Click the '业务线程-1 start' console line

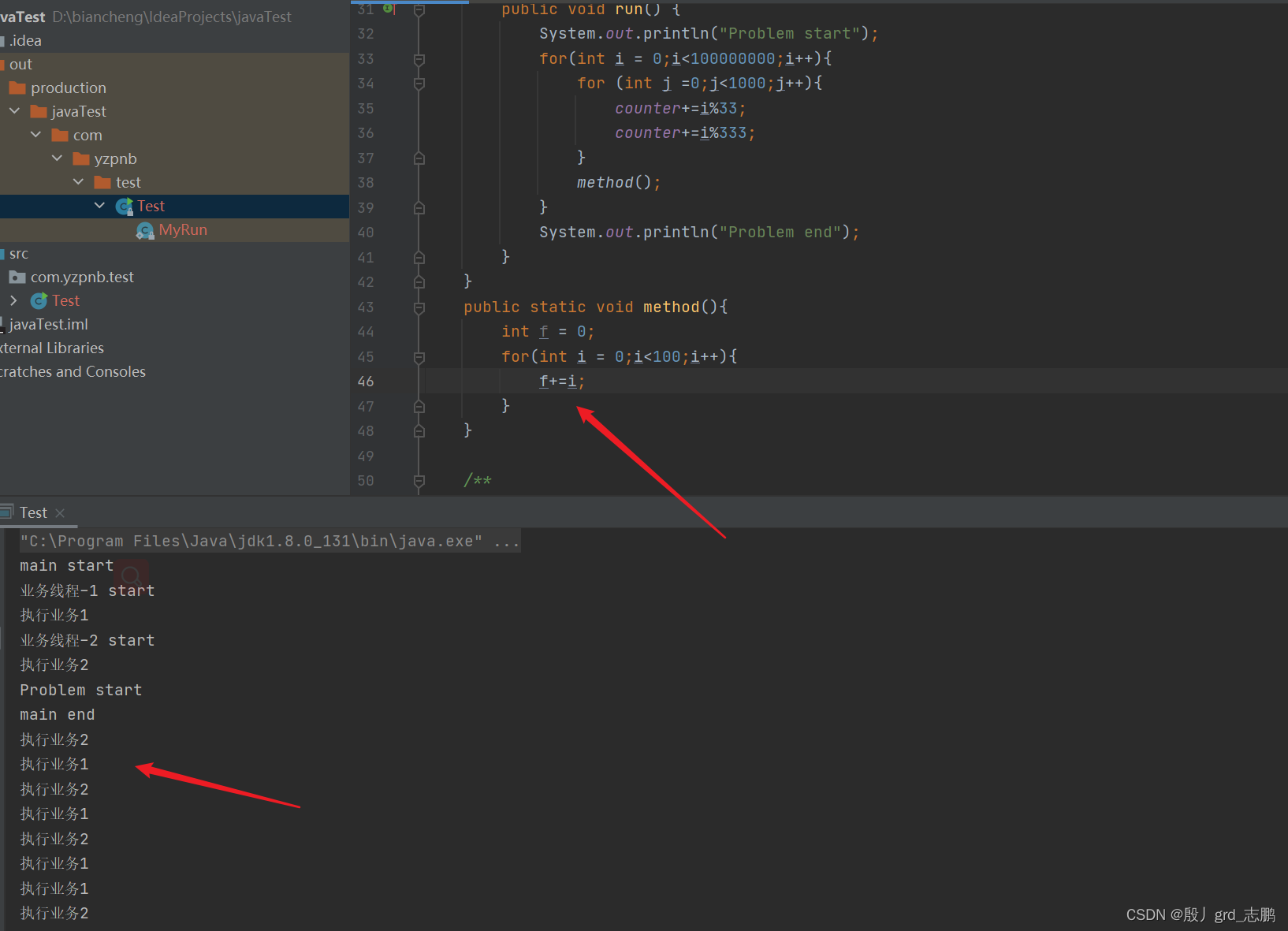pos(87,591)
